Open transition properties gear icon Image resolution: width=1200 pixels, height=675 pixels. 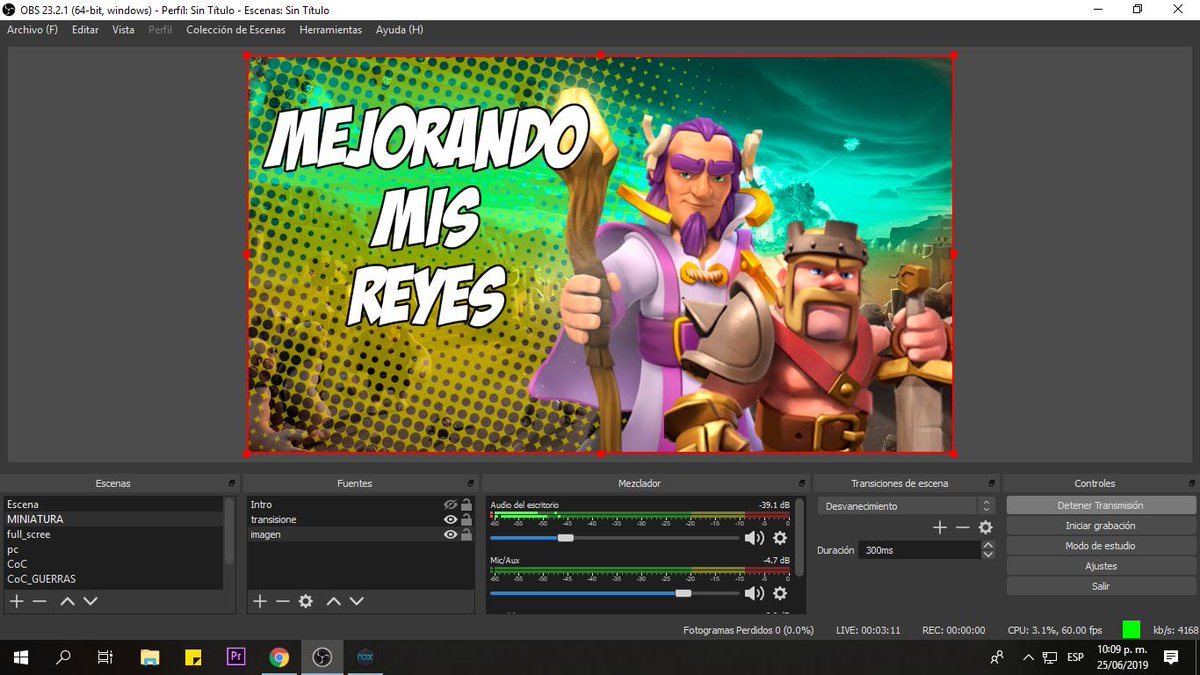click(x=986, y=527)
